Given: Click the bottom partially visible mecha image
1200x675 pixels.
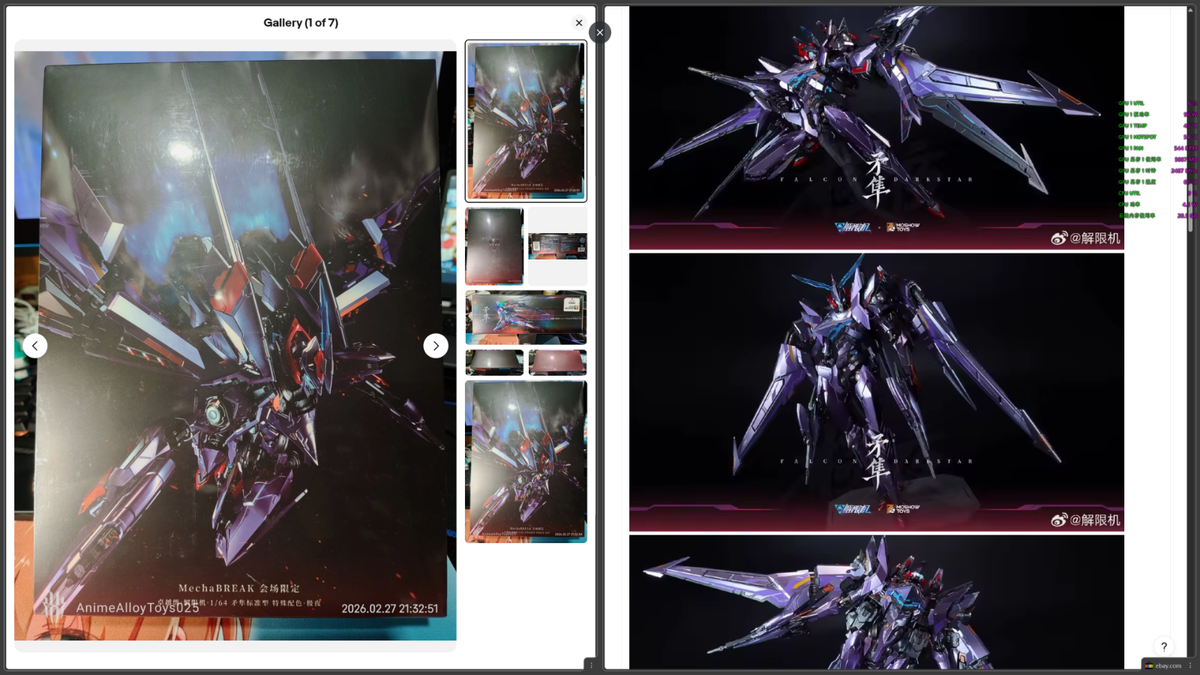Looking at the screenshot, I should coord(876,602).
